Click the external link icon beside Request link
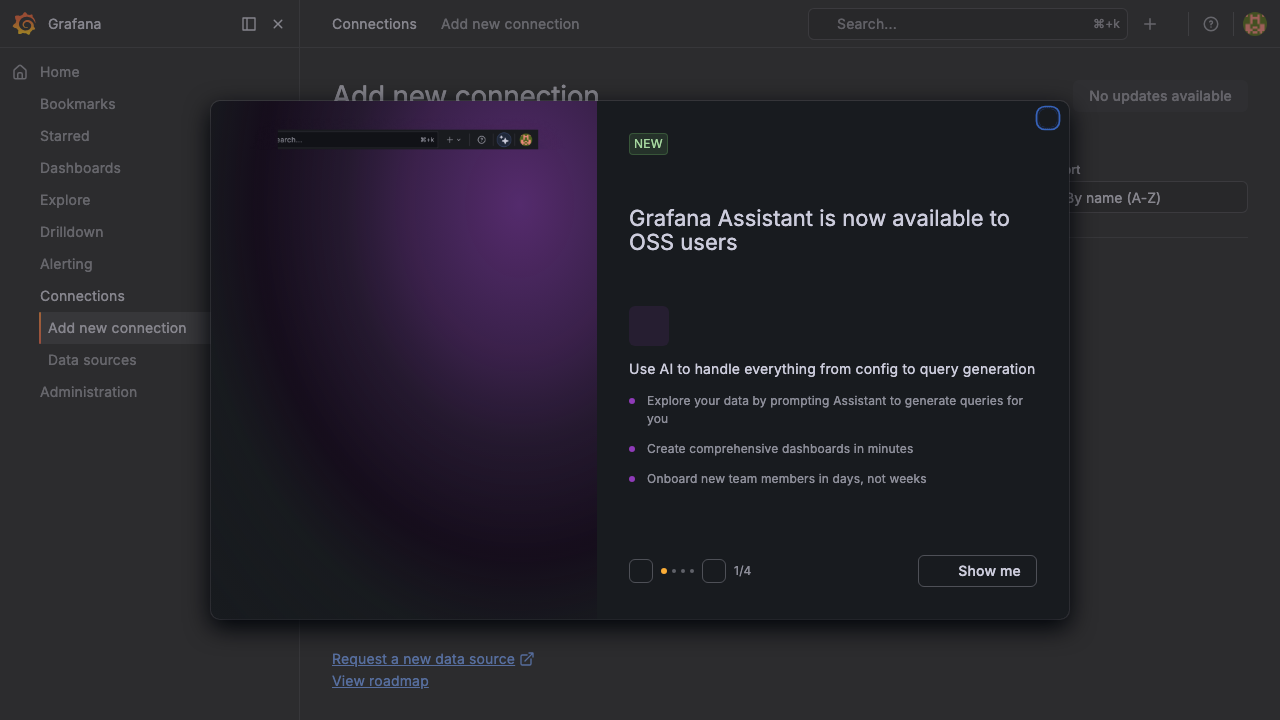This screenshot has width=1280, height=720. coord(527,659)
